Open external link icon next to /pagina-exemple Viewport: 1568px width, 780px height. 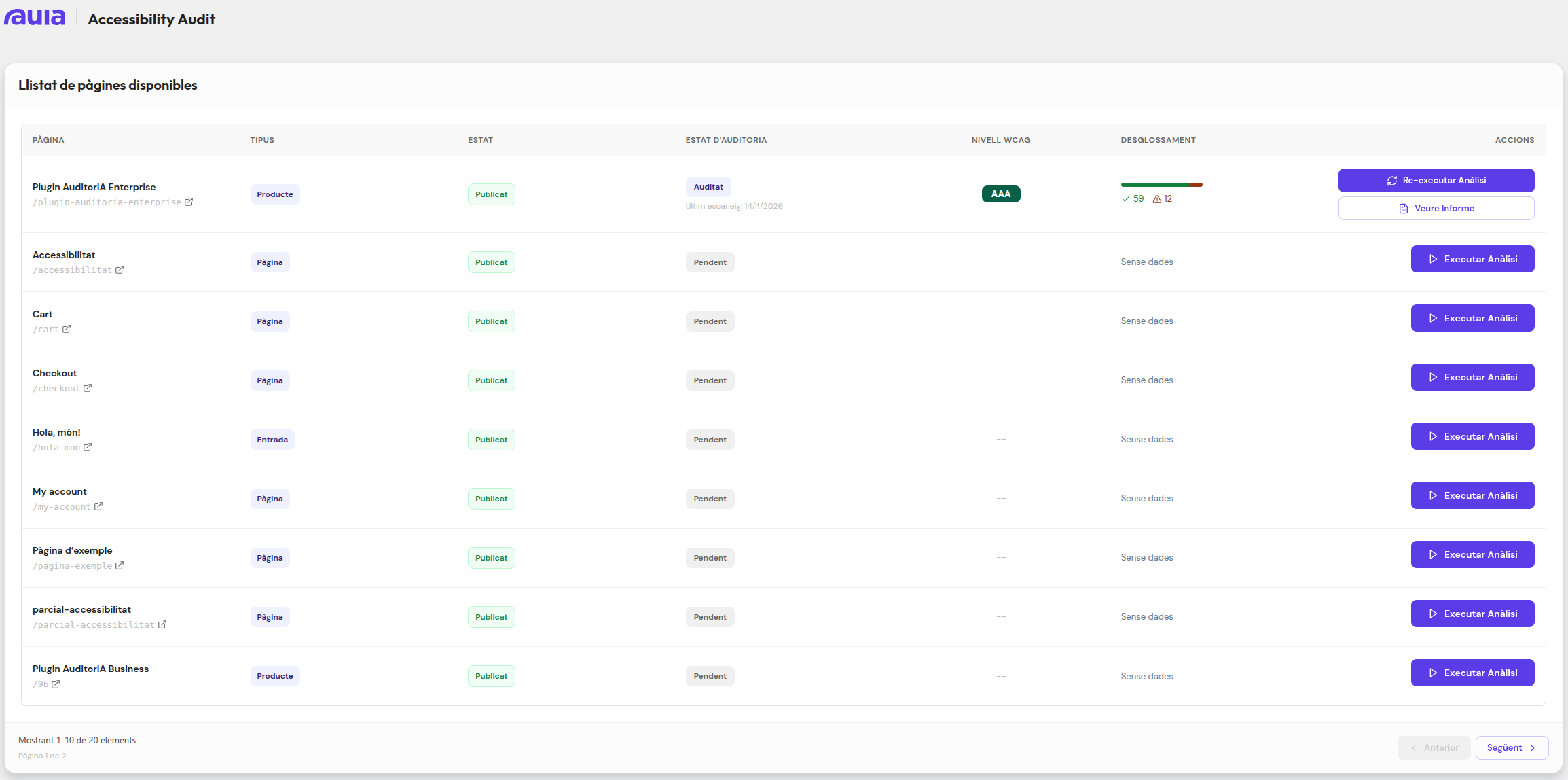coord(120,565)
